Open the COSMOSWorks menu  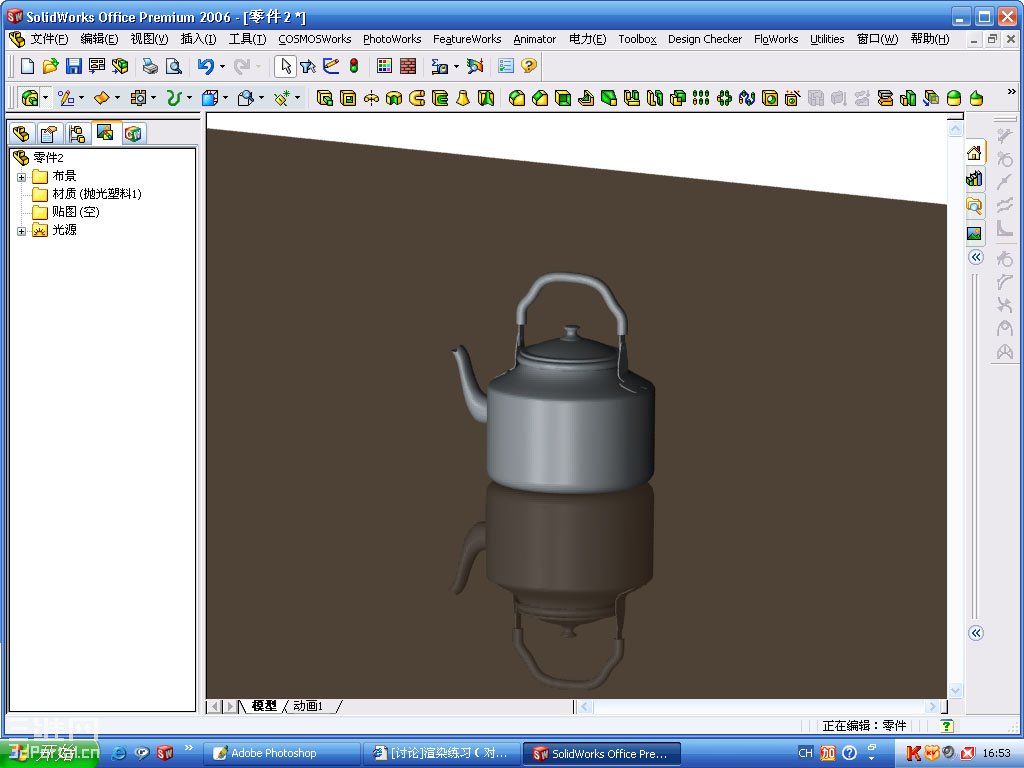(314, 39)
